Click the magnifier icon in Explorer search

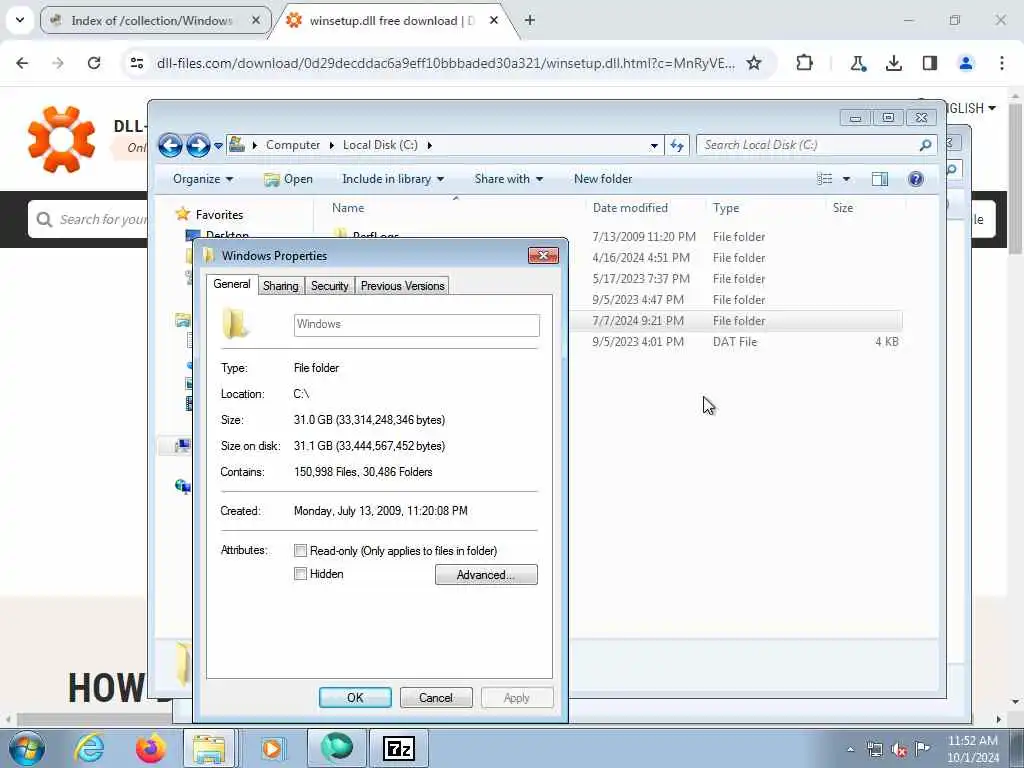coord(925,145)
